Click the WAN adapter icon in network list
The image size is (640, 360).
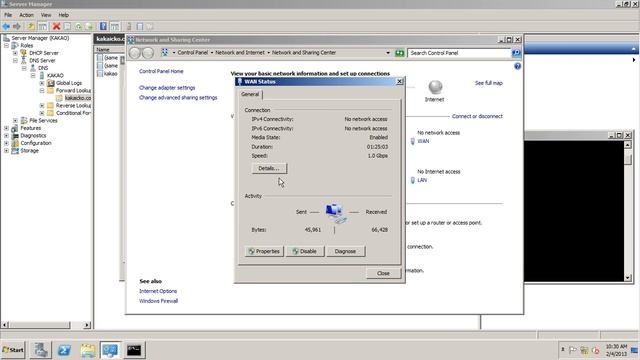click(x=413, y=141)
